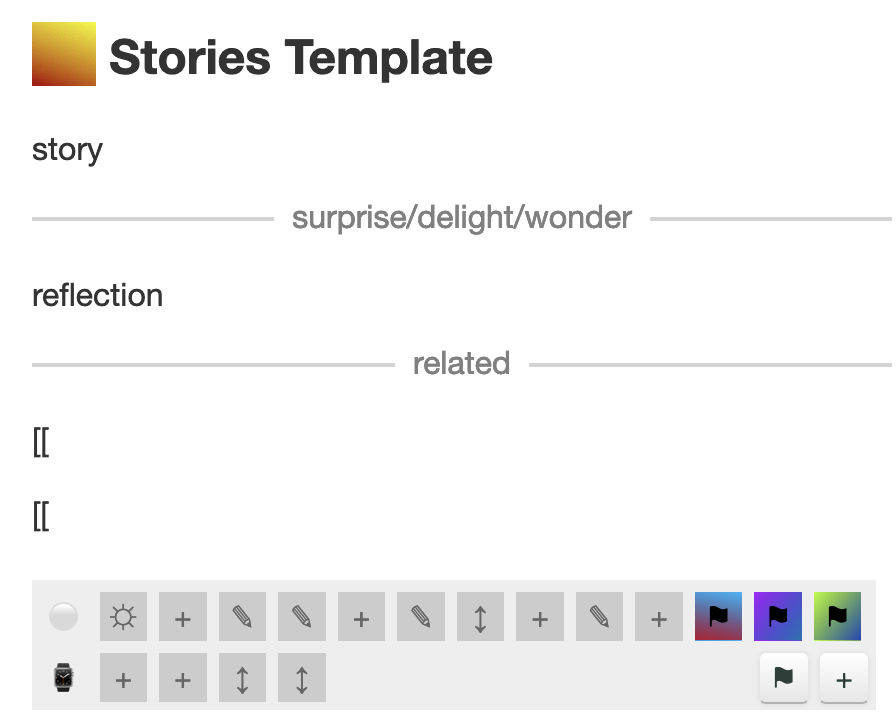Click the plus button next to sun icon

click(x=183, y=617)
